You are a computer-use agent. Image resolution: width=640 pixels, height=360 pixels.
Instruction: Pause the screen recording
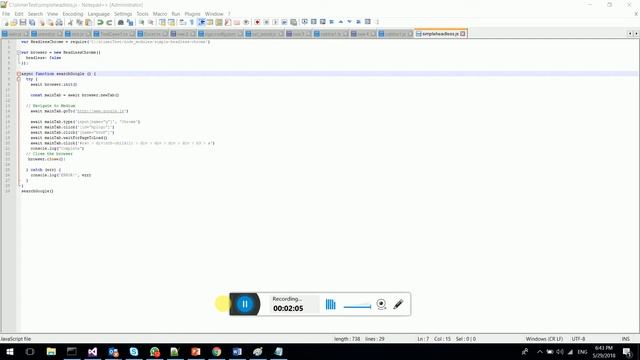[245, 304]
